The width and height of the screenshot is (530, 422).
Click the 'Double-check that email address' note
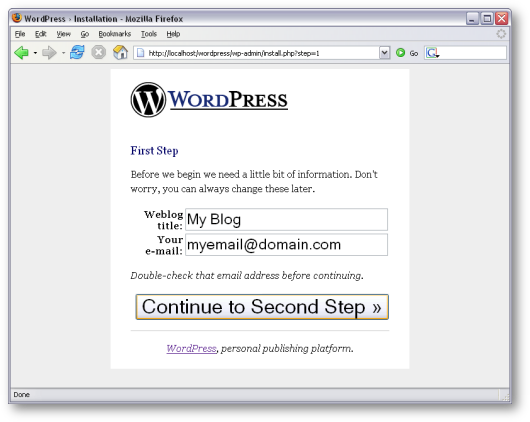click(x=247, y=276)
